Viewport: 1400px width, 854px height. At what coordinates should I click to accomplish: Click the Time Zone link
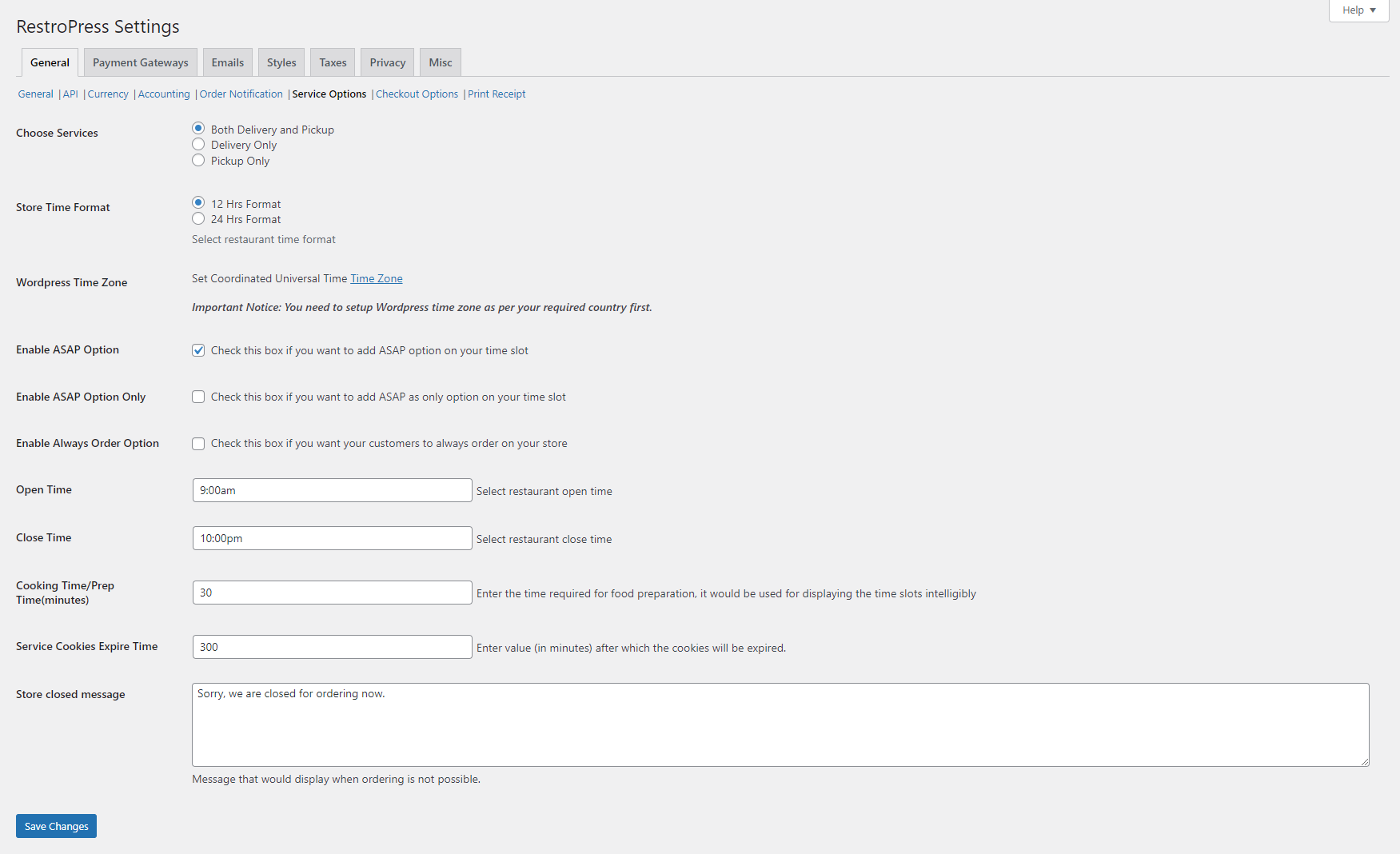[376, 278]
